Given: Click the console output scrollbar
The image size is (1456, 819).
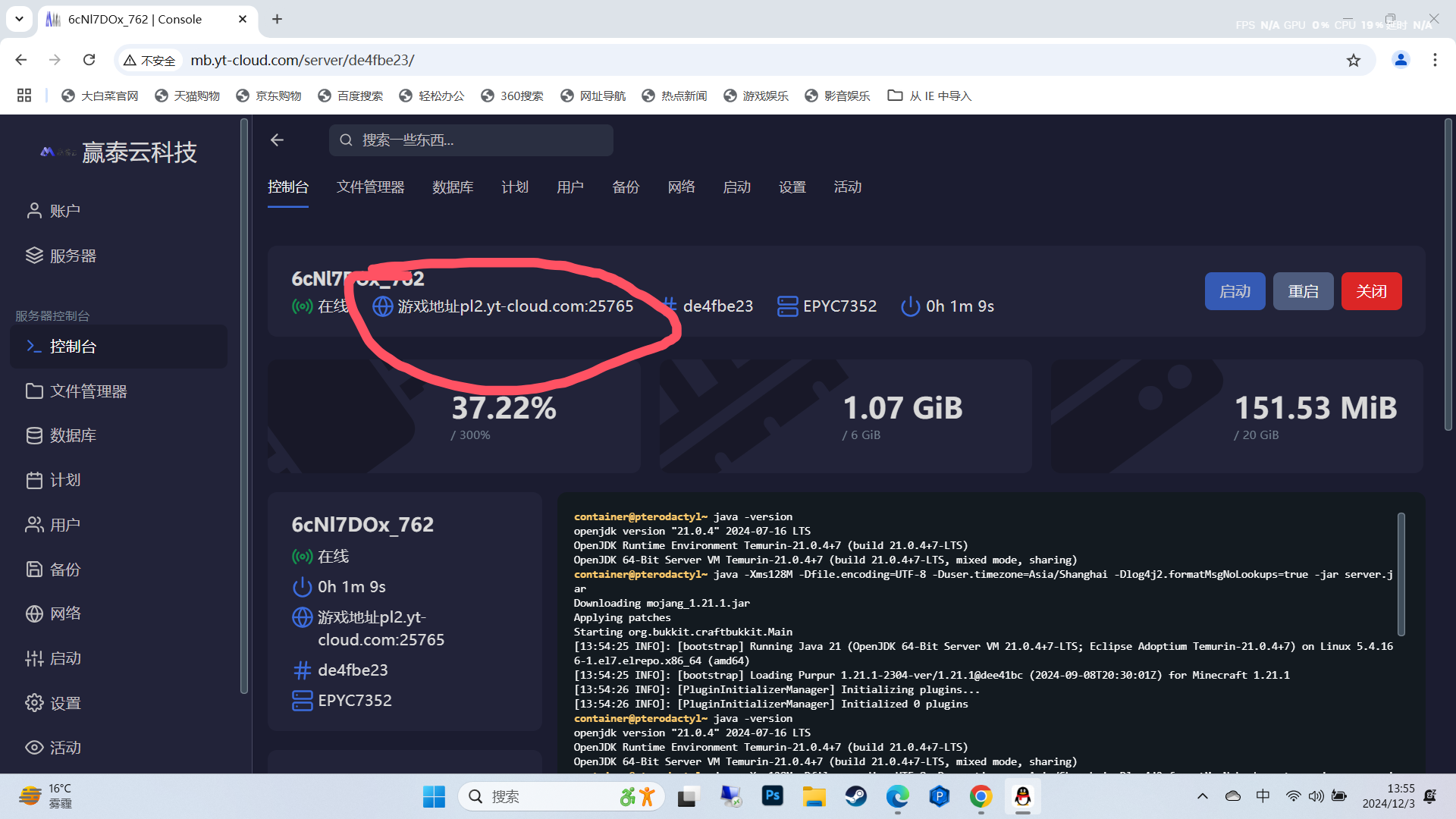Looking at the screenshot, I should pos(1401,574).
